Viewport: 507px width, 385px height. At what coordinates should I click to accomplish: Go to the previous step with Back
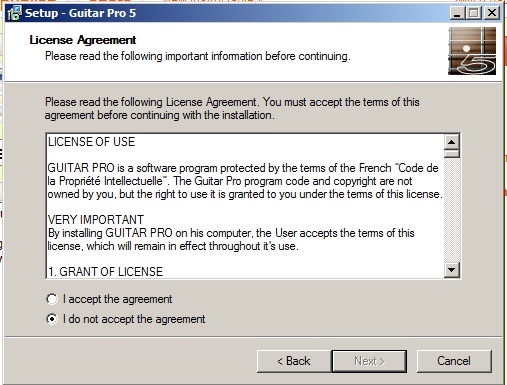[294, 361]
